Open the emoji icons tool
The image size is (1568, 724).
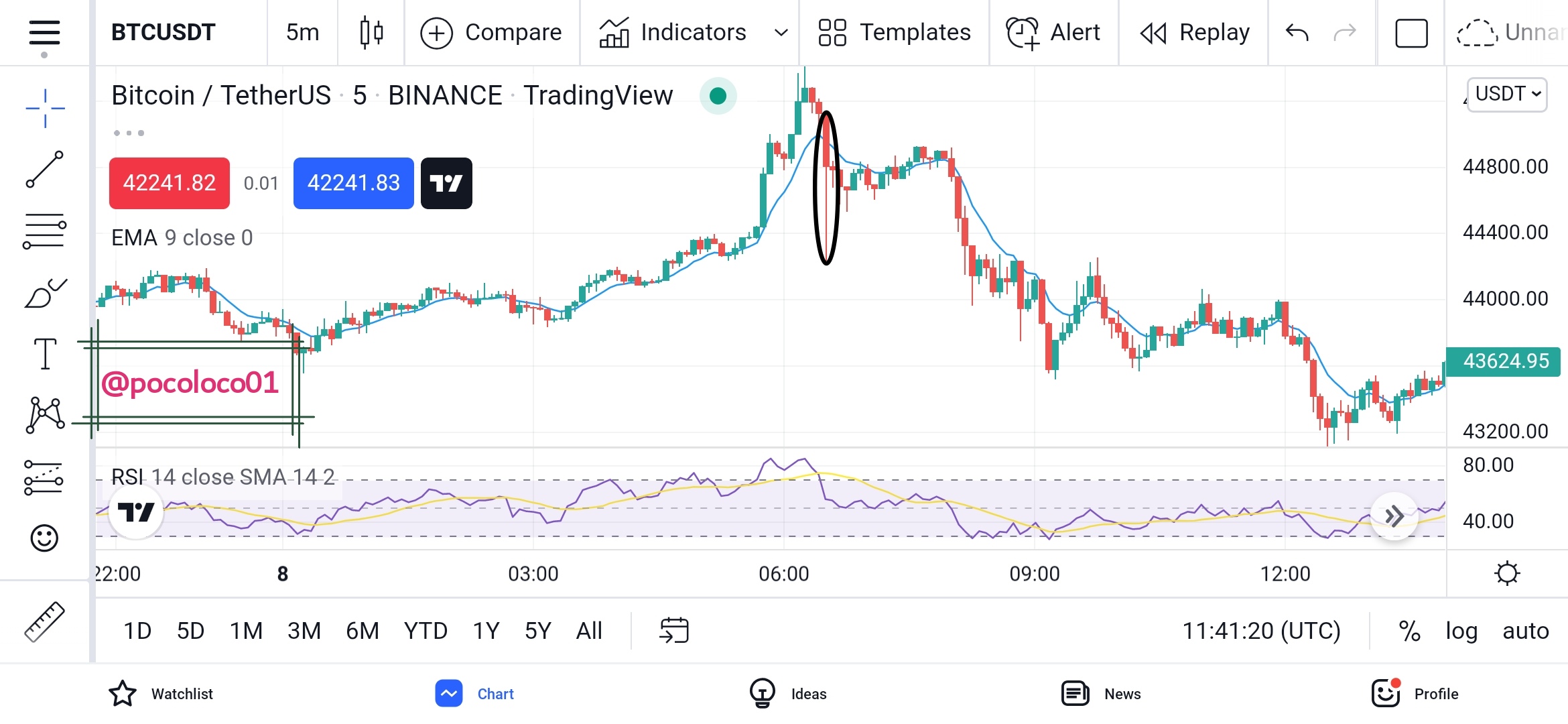(44, 538)
